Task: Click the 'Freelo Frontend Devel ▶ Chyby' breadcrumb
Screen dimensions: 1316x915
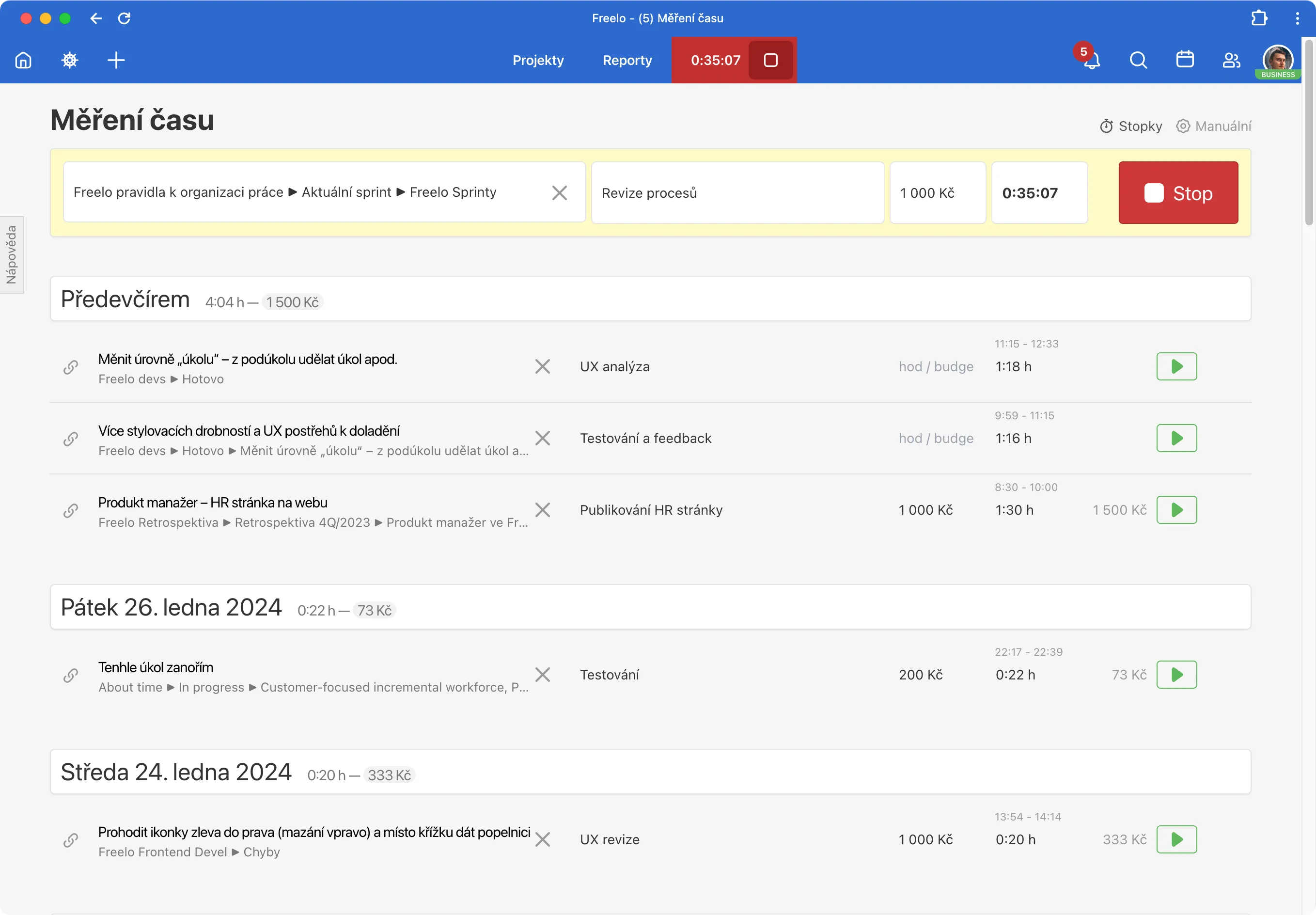Action: pos(189,852)
